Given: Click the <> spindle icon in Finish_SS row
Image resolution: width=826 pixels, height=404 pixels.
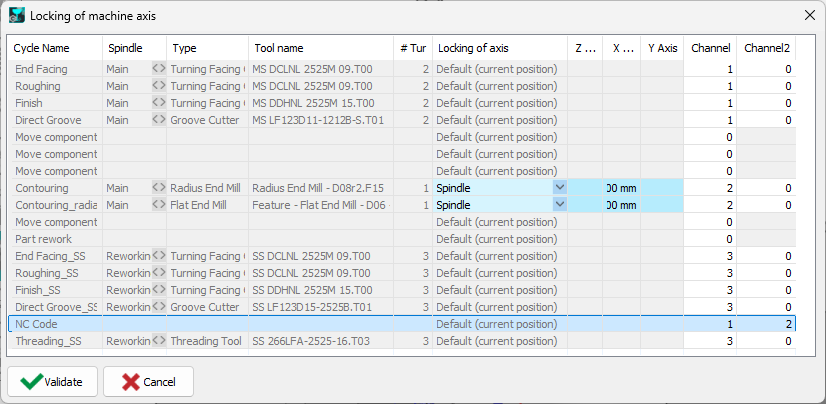Looking at the screenshot, I should tap(158, 290).
